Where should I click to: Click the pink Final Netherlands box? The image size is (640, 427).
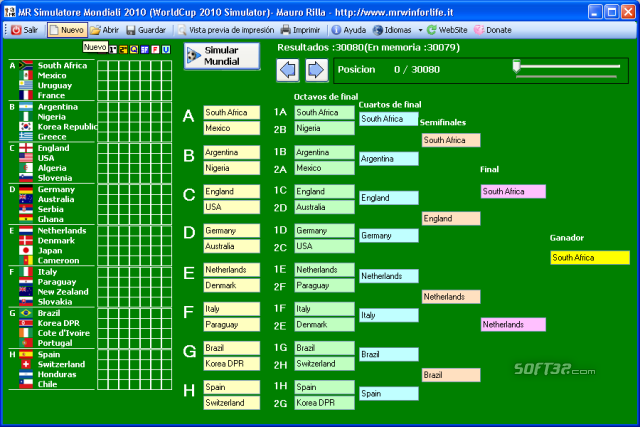[513, 325]
